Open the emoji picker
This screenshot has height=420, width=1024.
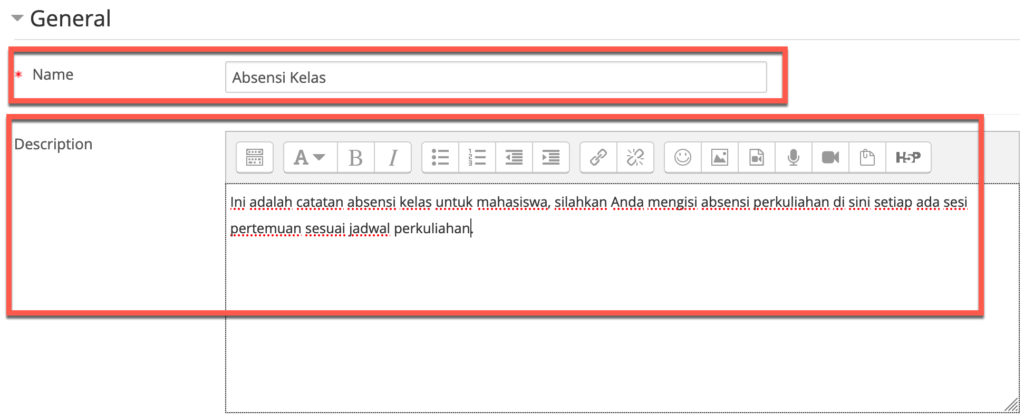click(x=683, y=157)
